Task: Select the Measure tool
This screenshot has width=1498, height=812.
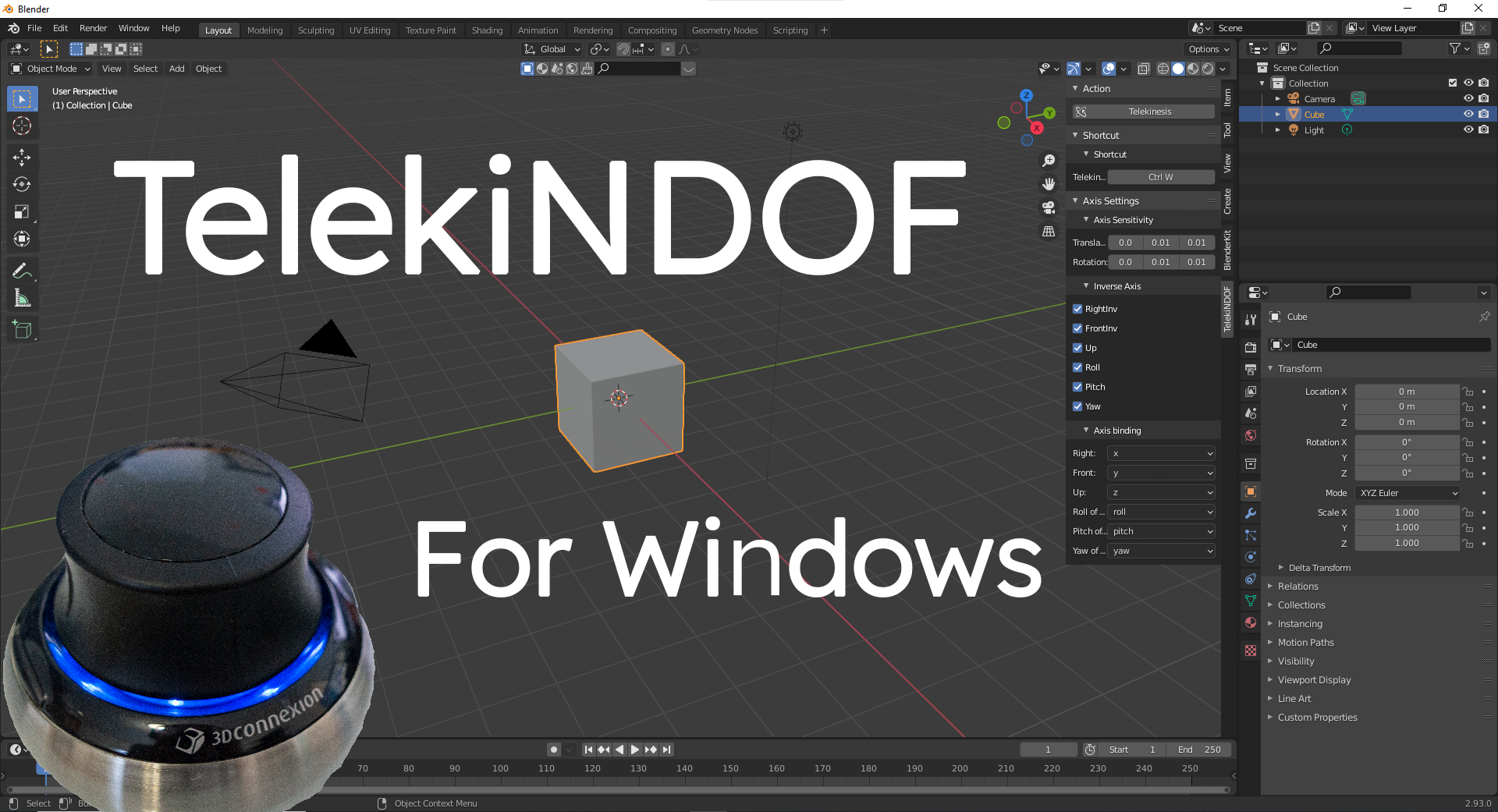Action: (22, 297)
